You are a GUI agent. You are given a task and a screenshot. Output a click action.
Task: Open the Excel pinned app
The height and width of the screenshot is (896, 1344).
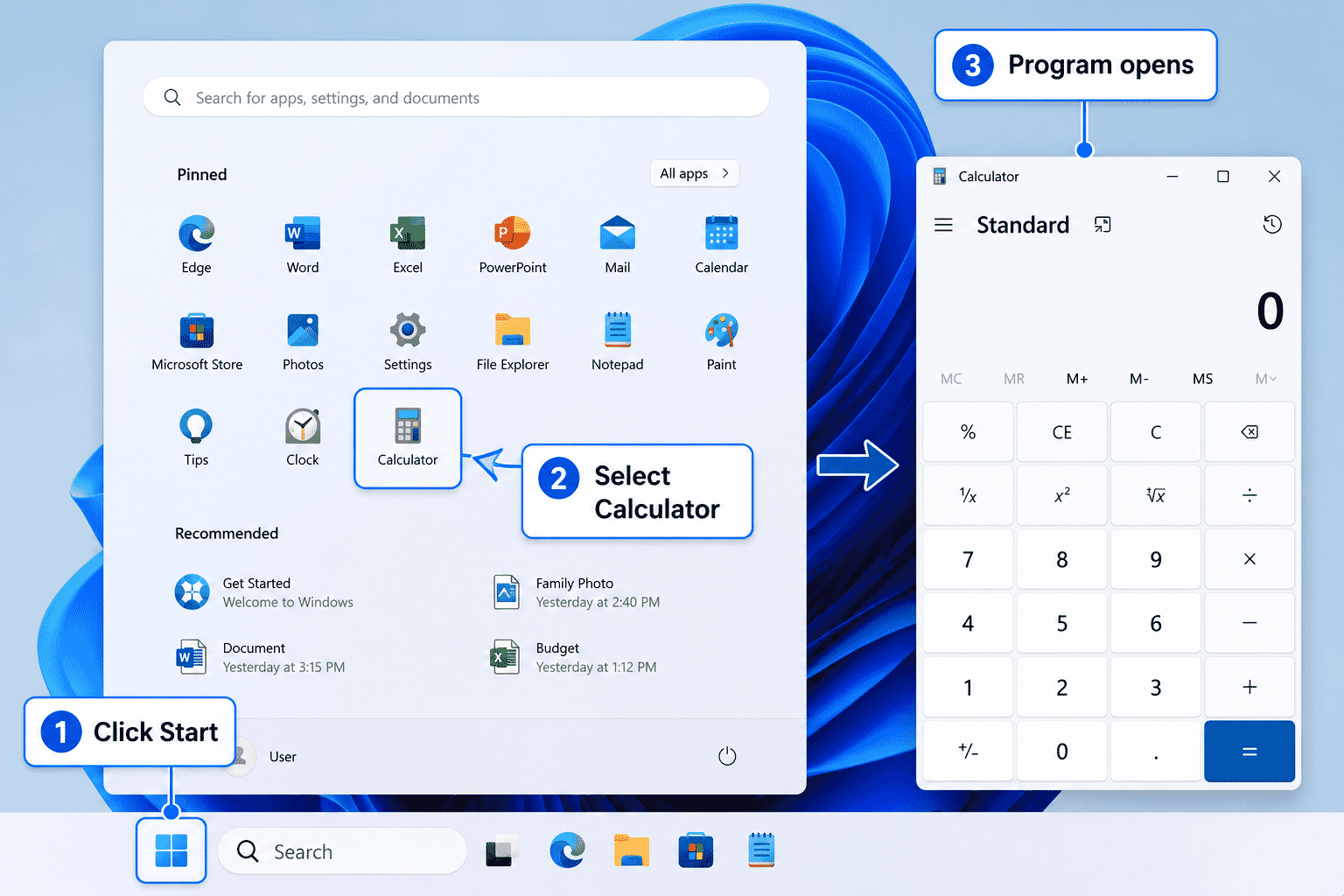[408, 244]
